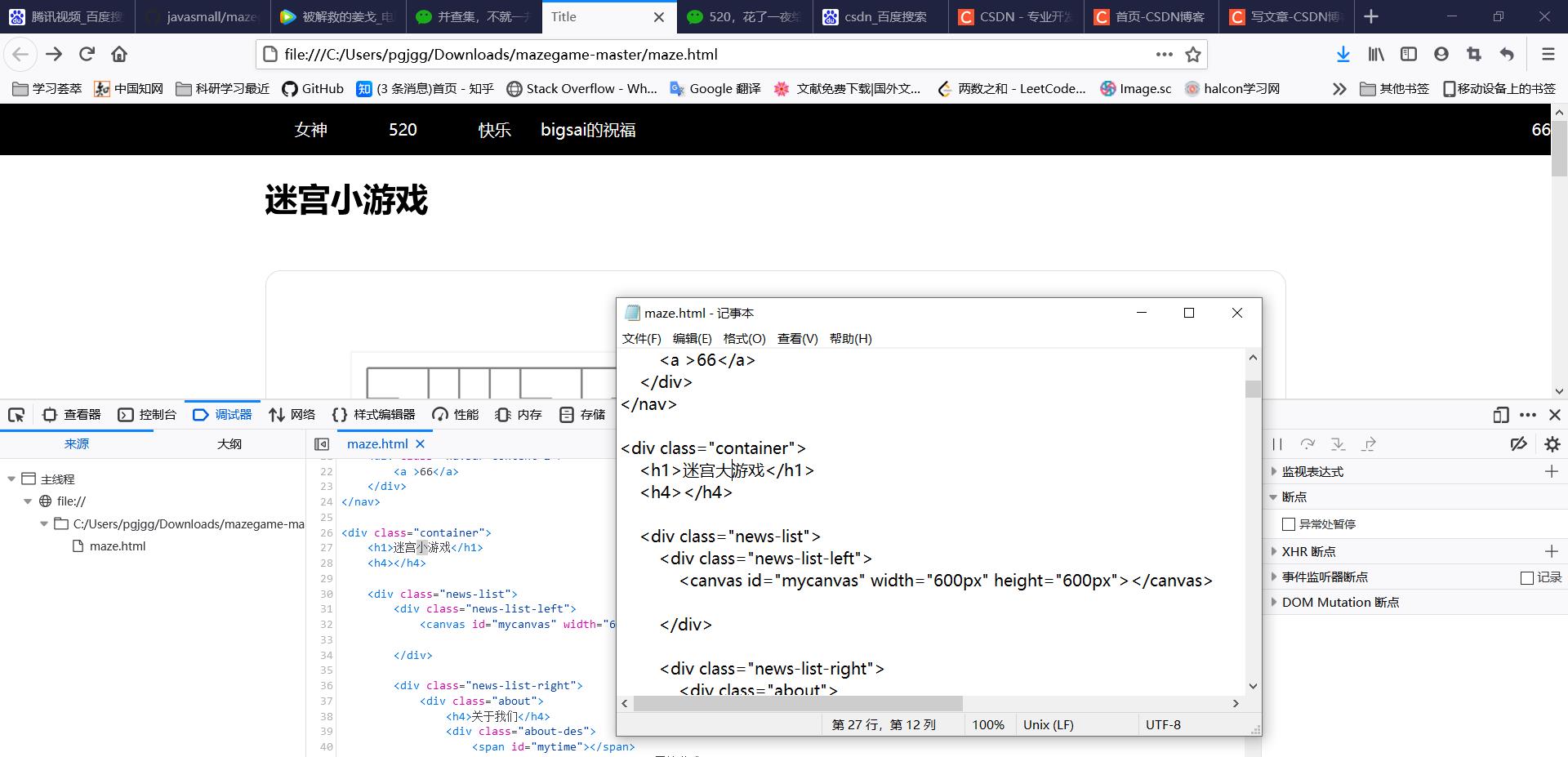Show more bookmarks with the chevron
The height and width of the screenshot is (757, 1568).
[1339, 89]
